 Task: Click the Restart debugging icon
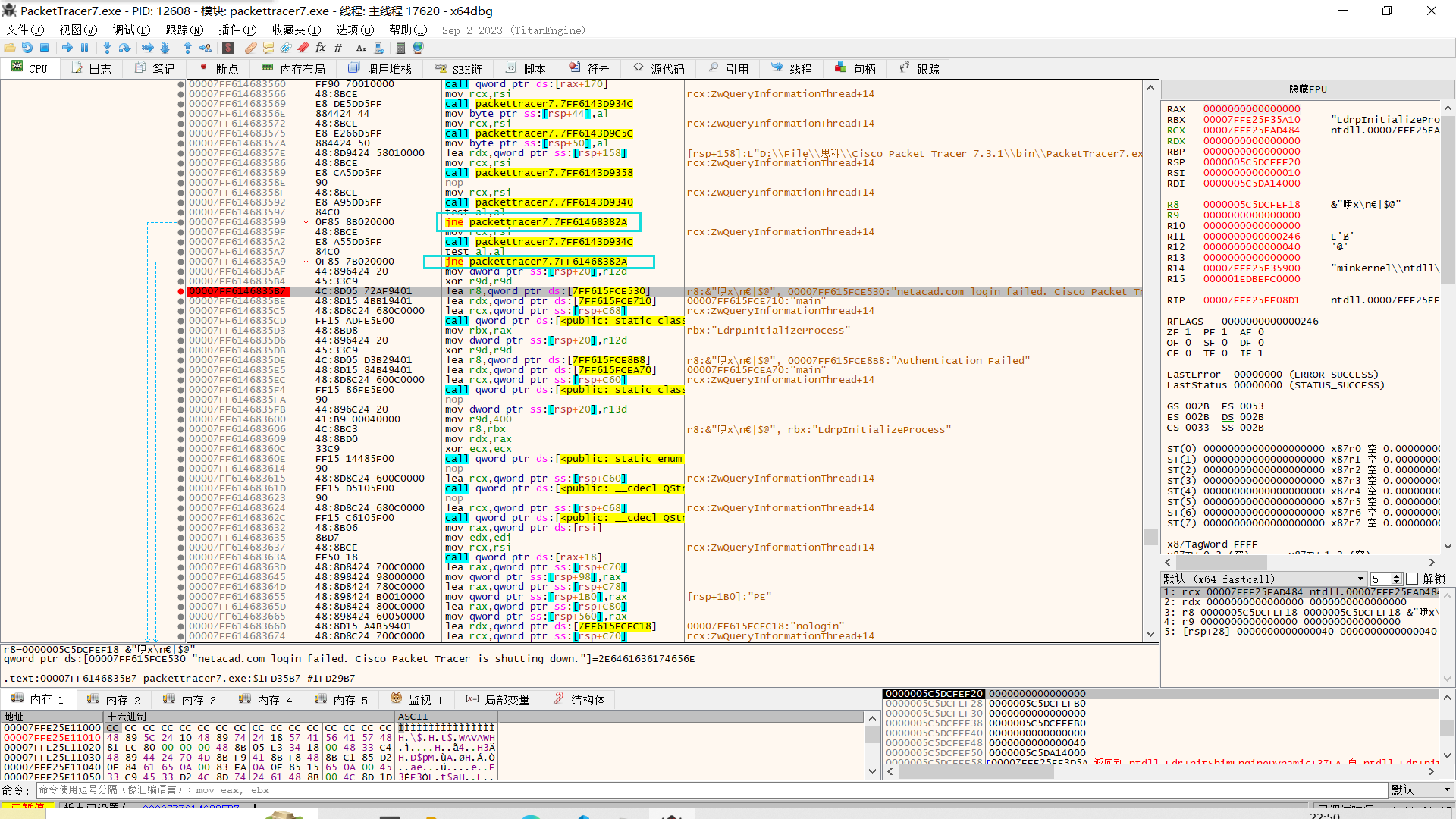[27, 48]
